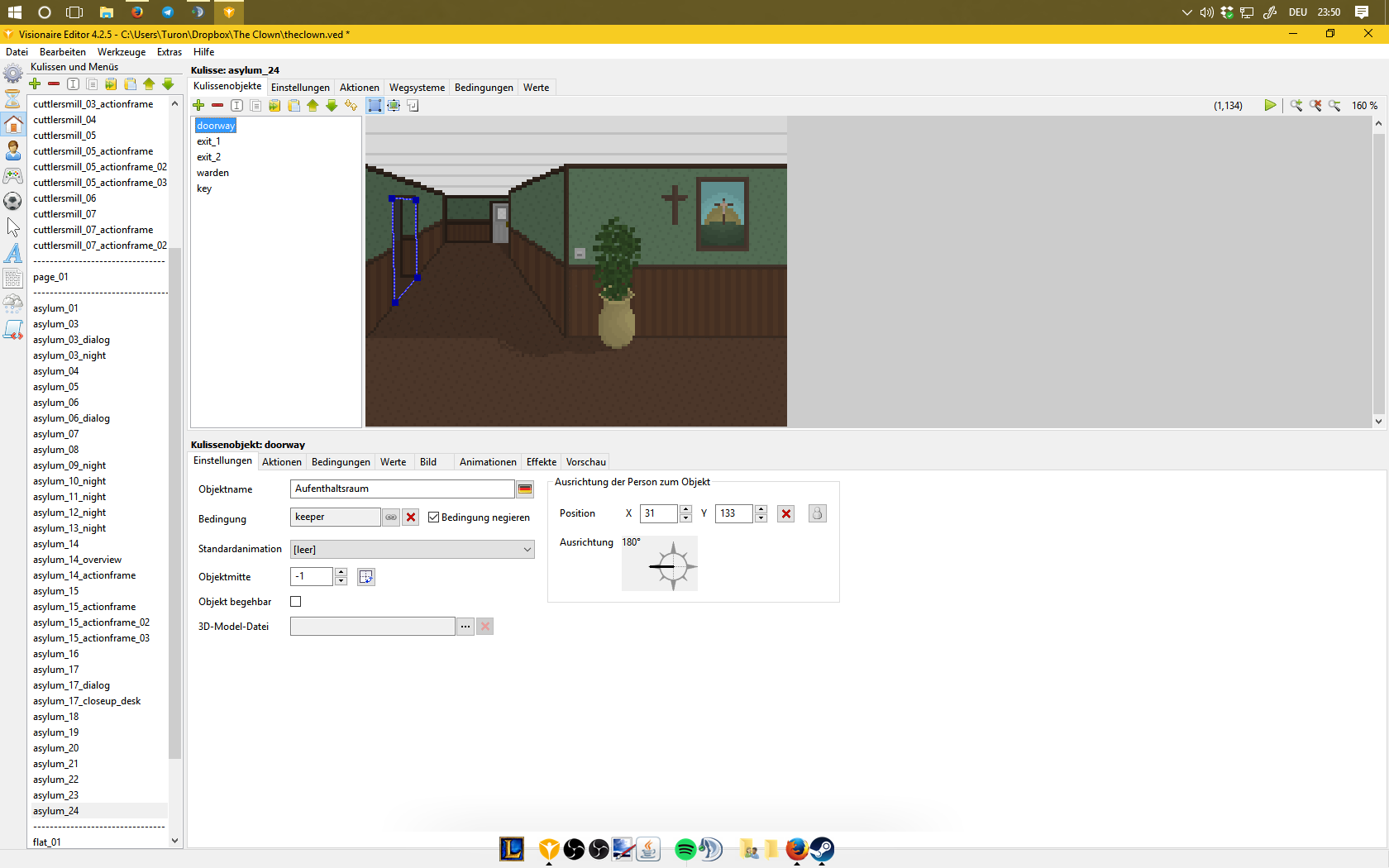Select the exit_1 scene object

pos(208,141)
